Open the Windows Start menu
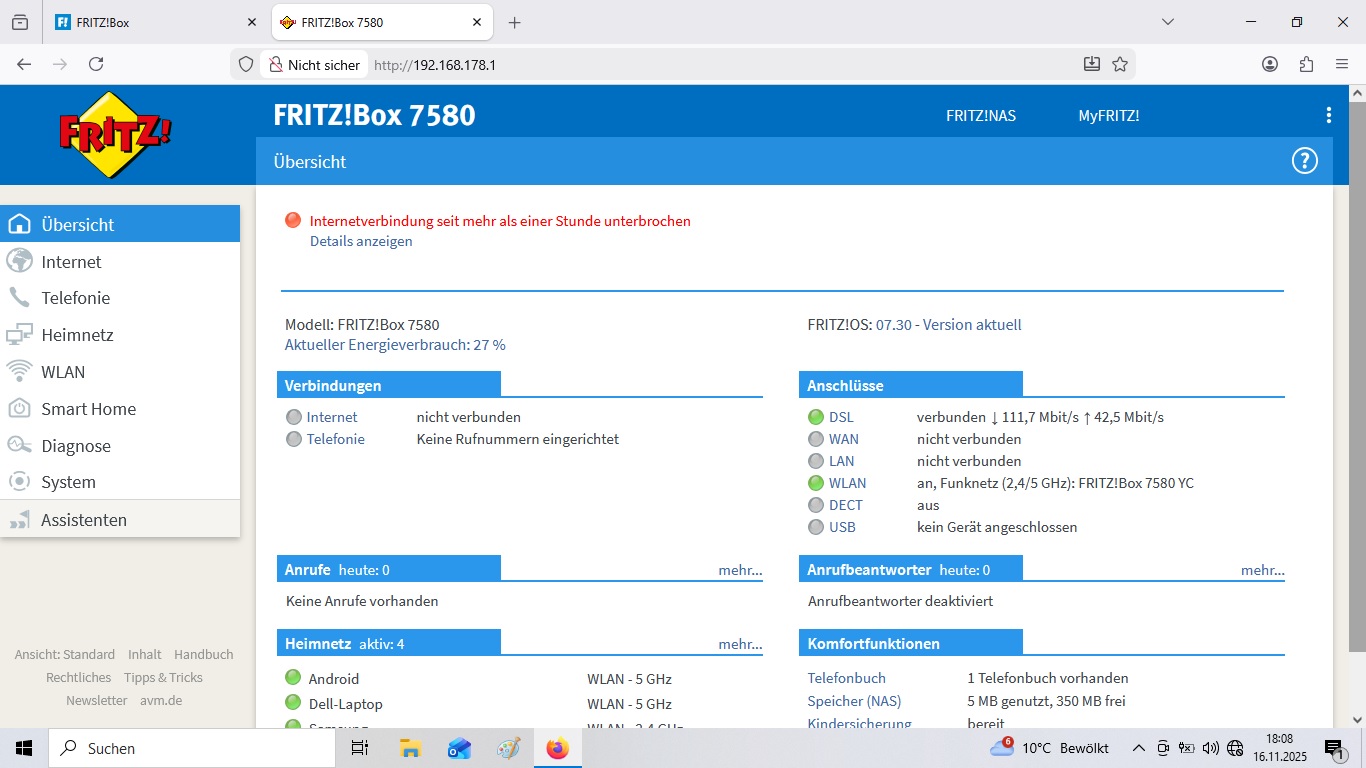 (24, 748)
